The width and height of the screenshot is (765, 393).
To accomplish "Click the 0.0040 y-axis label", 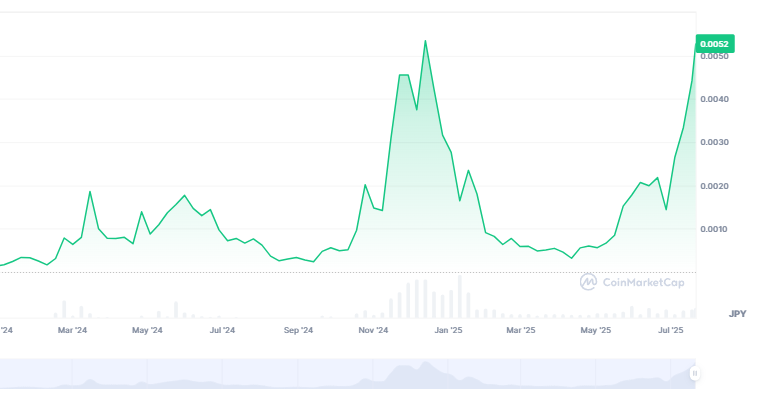I will 714,99.
